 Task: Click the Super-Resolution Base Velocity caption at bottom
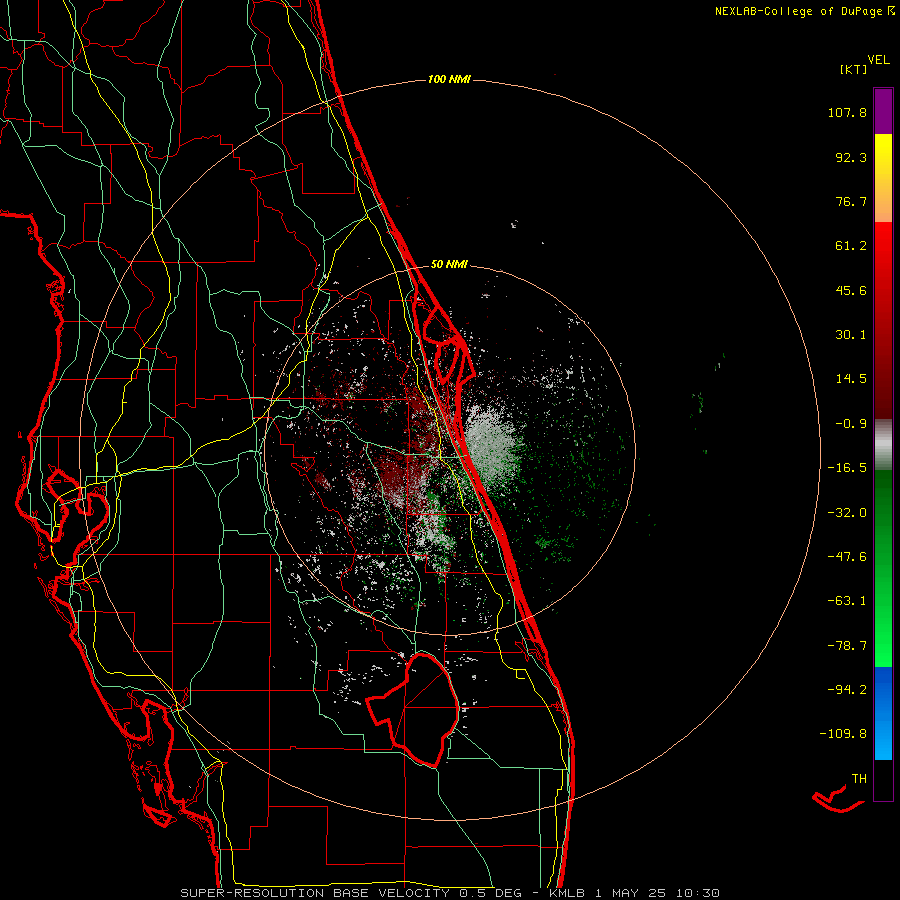449,893
